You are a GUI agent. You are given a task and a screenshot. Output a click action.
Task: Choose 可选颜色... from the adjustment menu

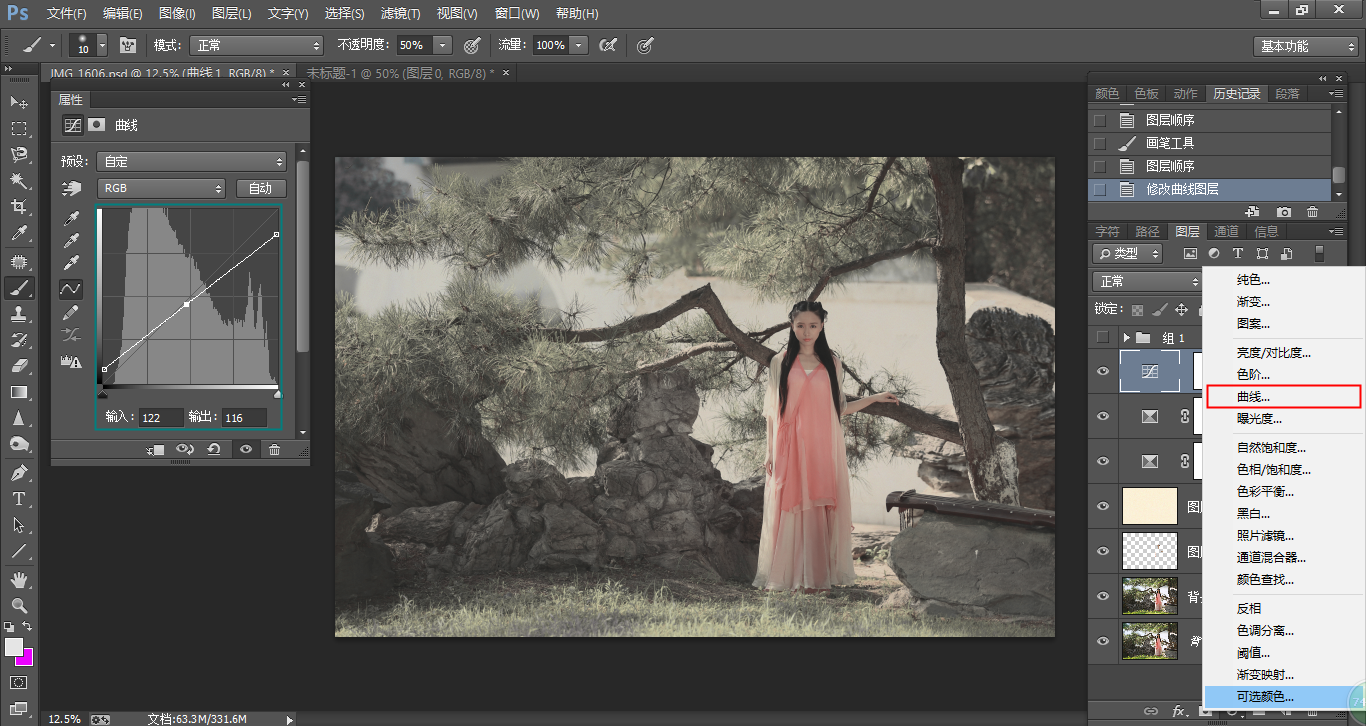pyautogui.click(x=1284, y=697)
